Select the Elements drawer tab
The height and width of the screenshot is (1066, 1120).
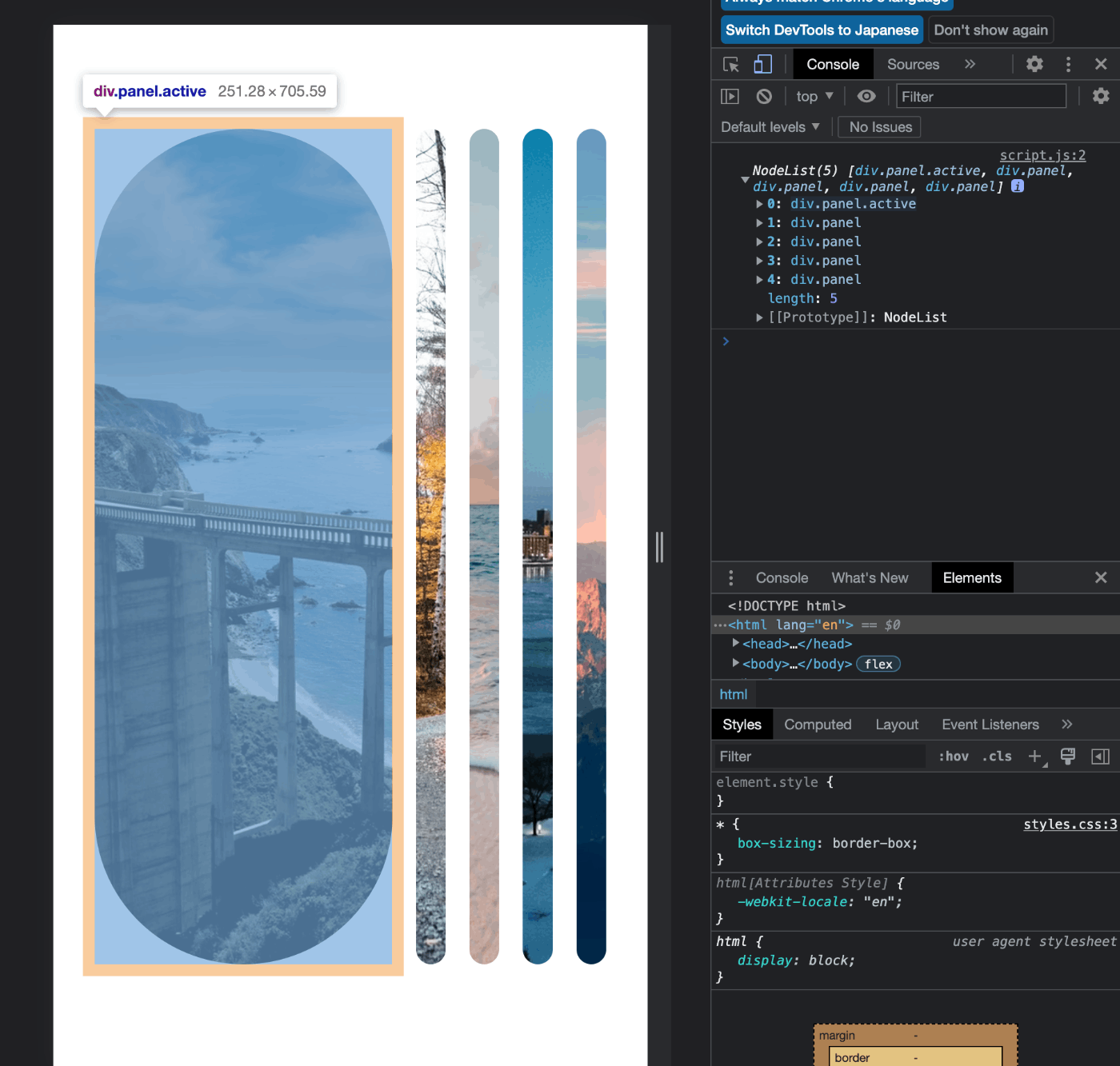click(x=972, y=578)
